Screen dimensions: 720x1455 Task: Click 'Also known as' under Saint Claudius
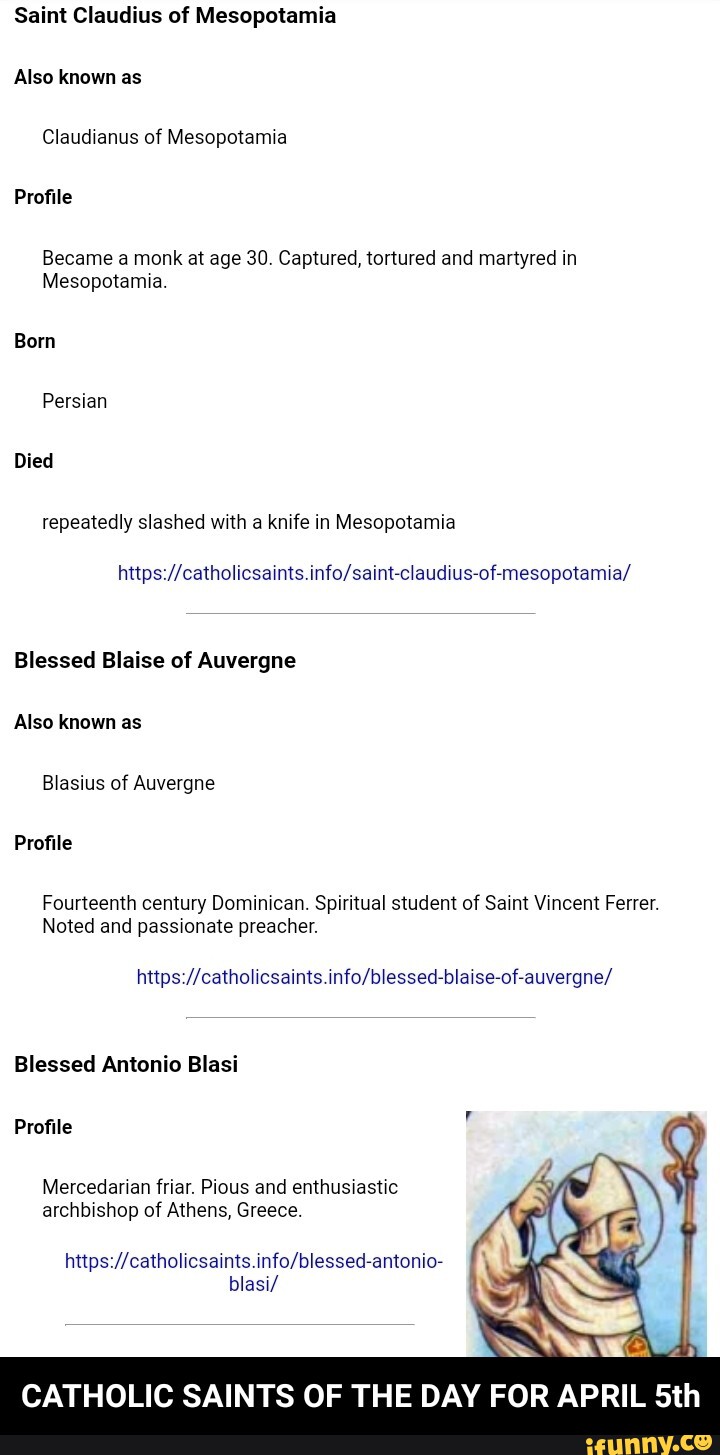point(78,77)
